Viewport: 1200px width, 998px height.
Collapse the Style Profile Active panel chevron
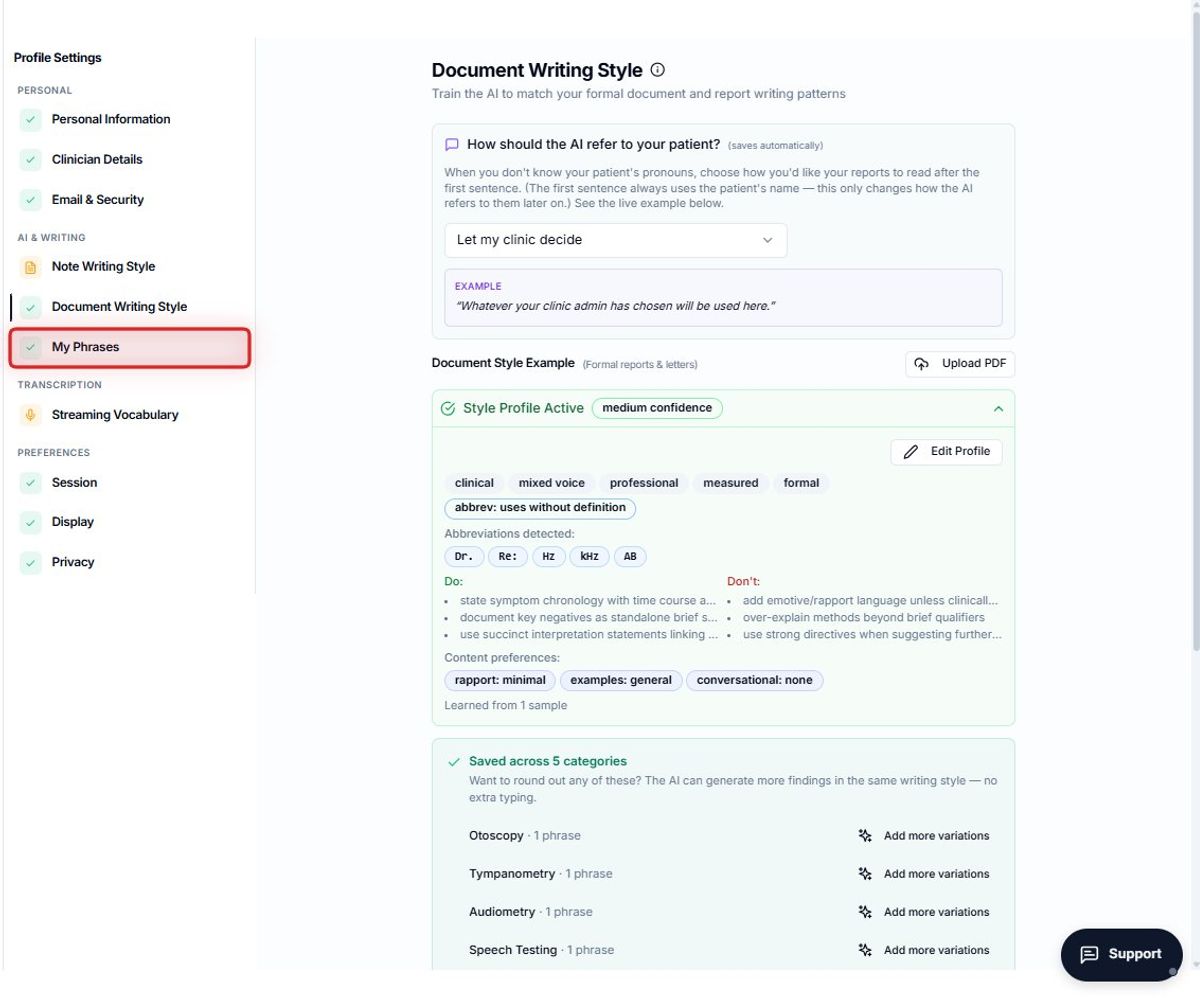[x=998, y=409]
